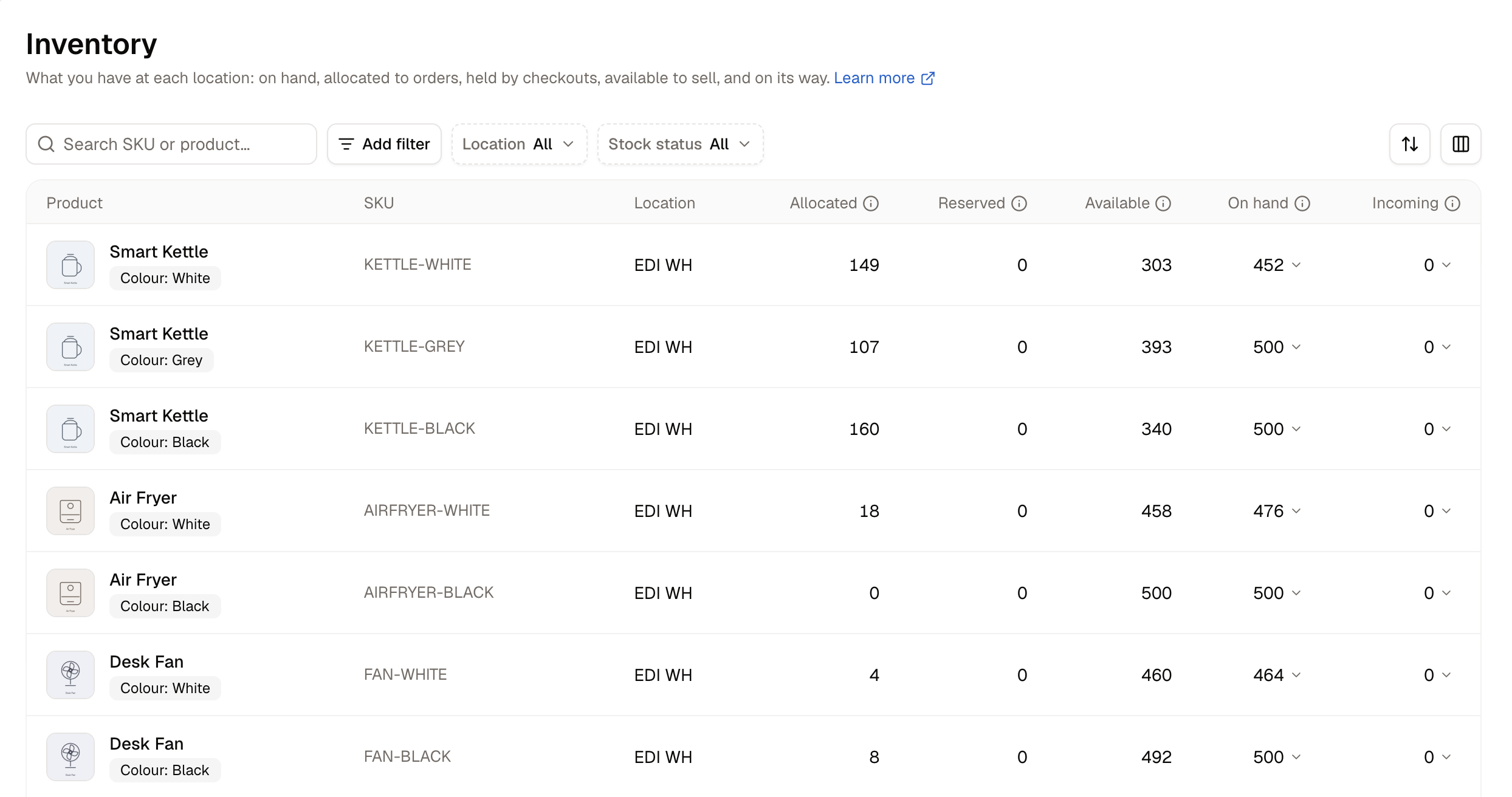The image size is (1512, 797).
Task: Open Air Fryer Black product thumbnail
Action: point(70,593)
